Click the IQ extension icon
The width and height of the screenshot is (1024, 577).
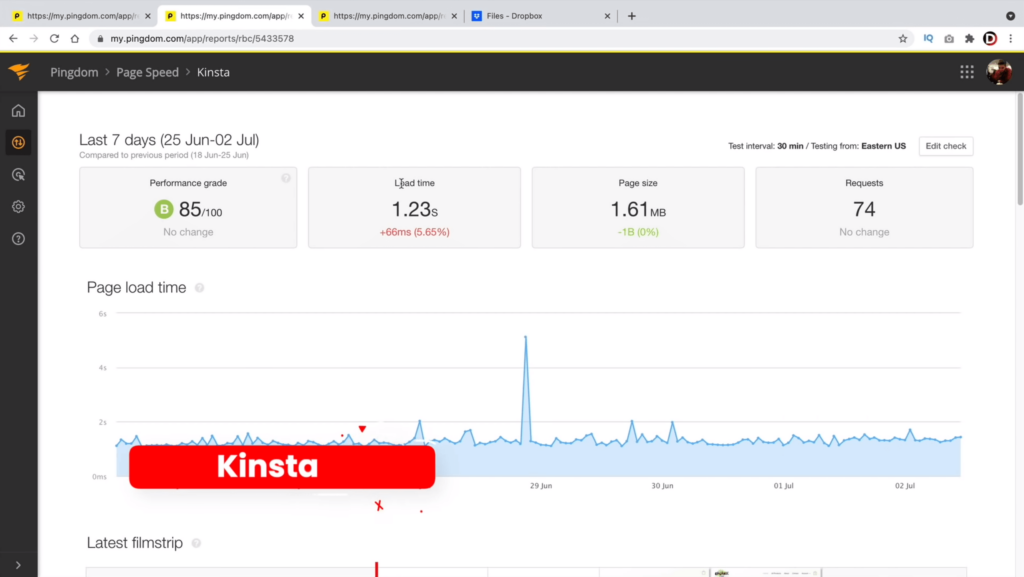(x=928, y=39)
